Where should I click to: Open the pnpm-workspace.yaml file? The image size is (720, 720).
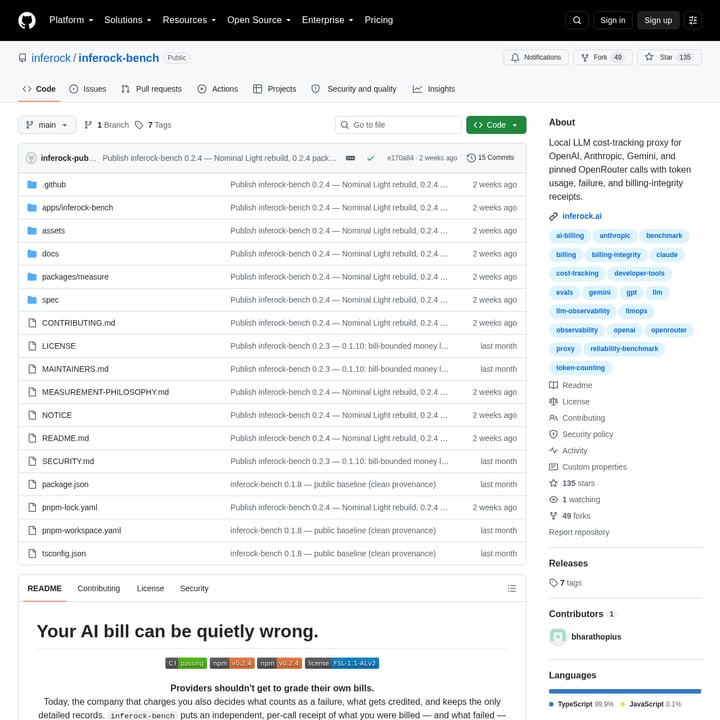[x=81, y=530]
